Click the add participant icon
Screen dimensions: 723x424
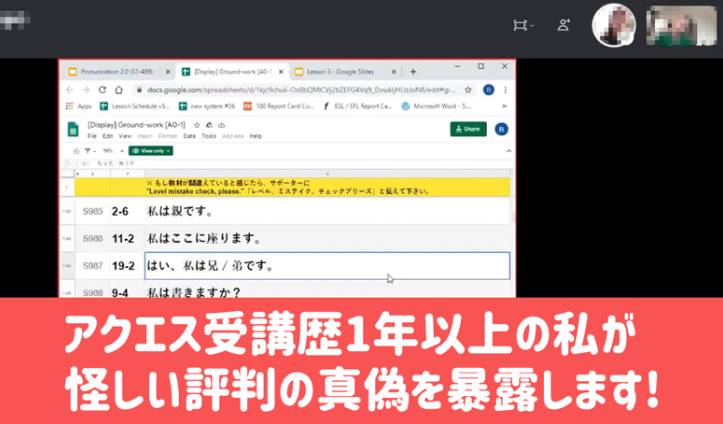(x=564, y=25)
